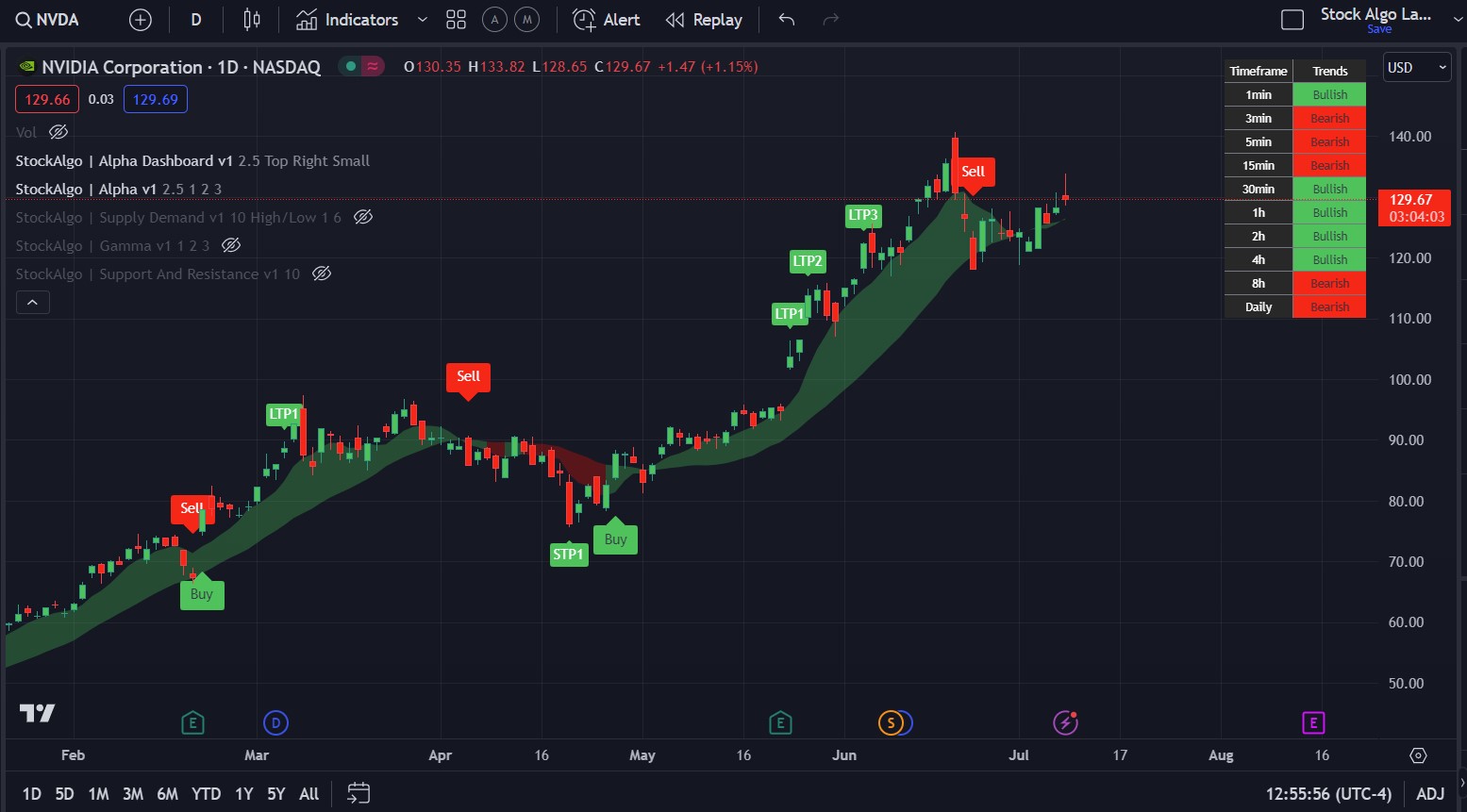
Task: Select StockAlgo Alpha v1 legend
Action: pos(119,189)
